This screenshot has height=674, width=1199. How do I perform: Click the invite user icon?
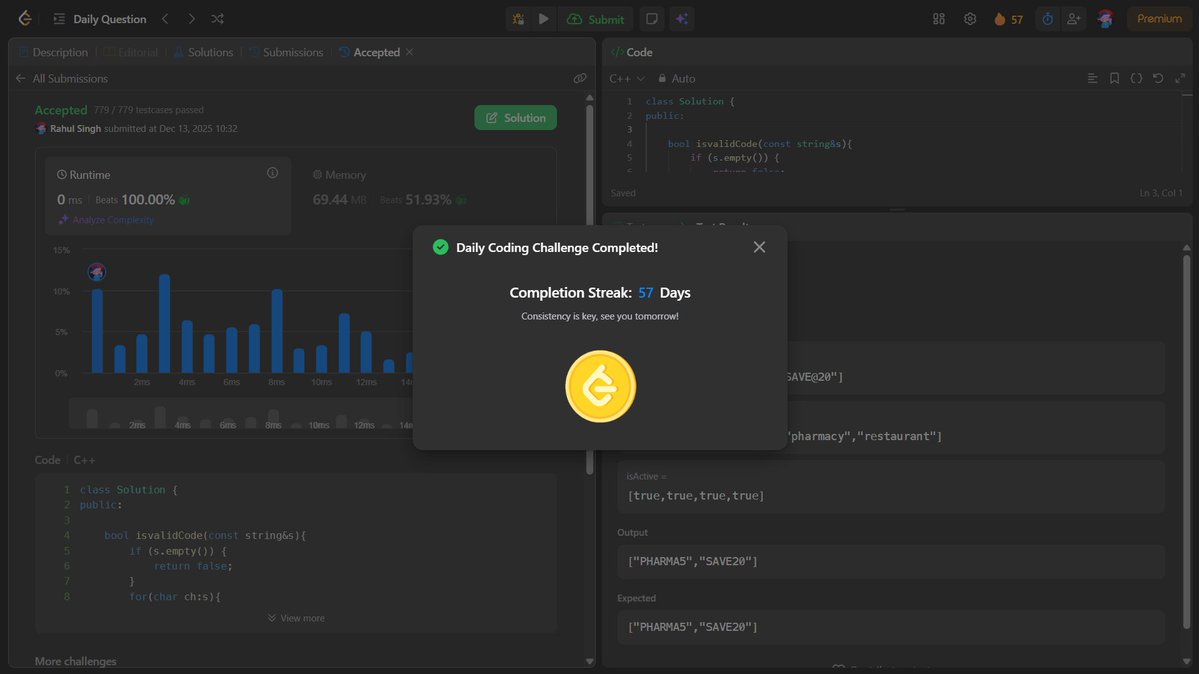click(1074, 19)
